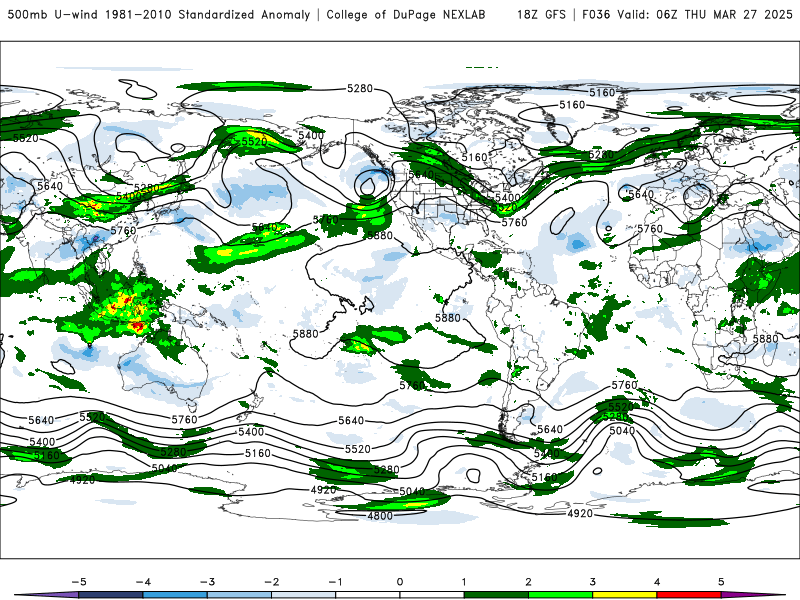Click the '0' colorbar tick label

click(400, 582)
